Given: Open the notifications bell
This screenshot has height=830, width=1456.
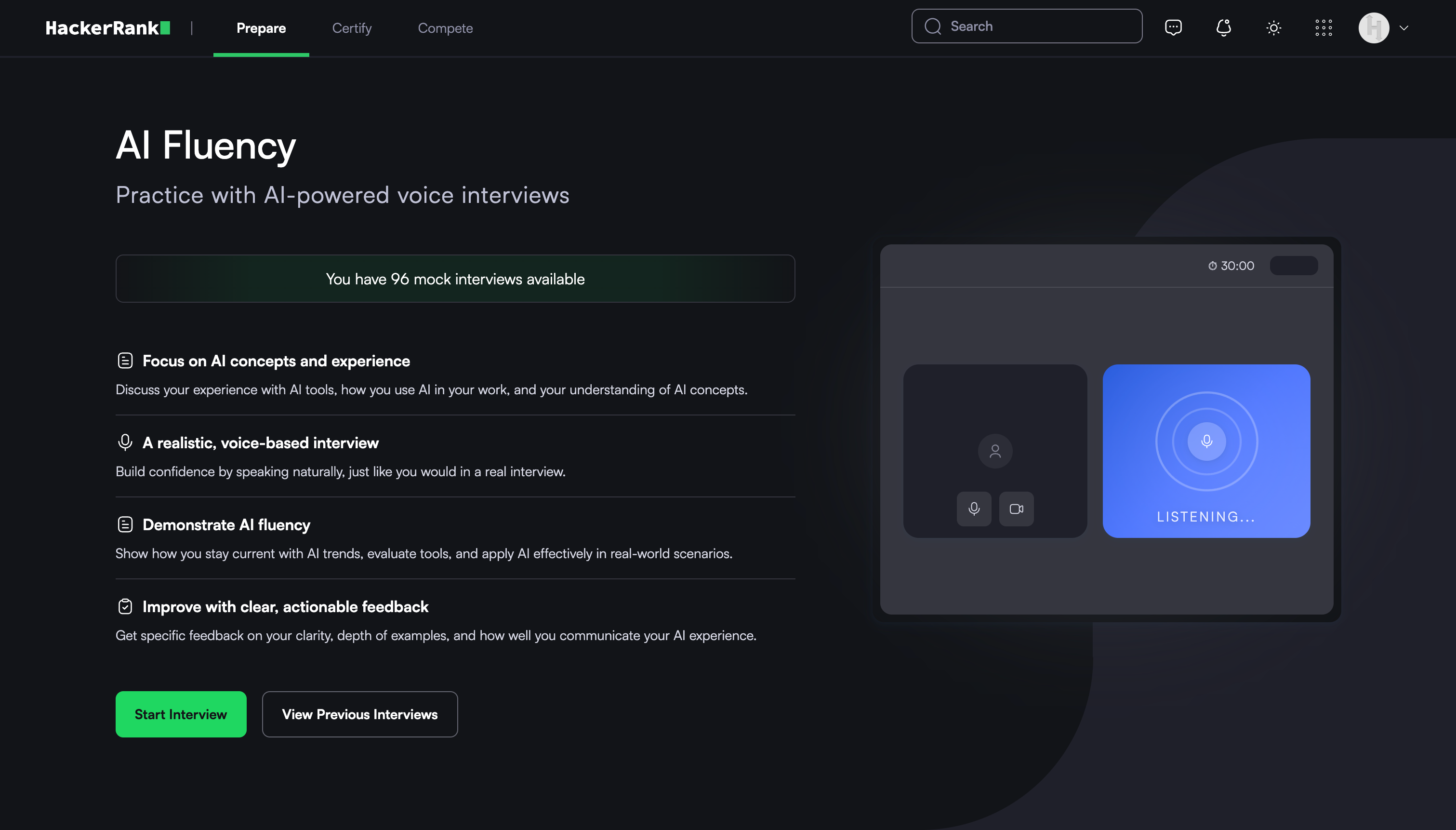Looking at the screenshot, I should click(x=1223, y=27).
